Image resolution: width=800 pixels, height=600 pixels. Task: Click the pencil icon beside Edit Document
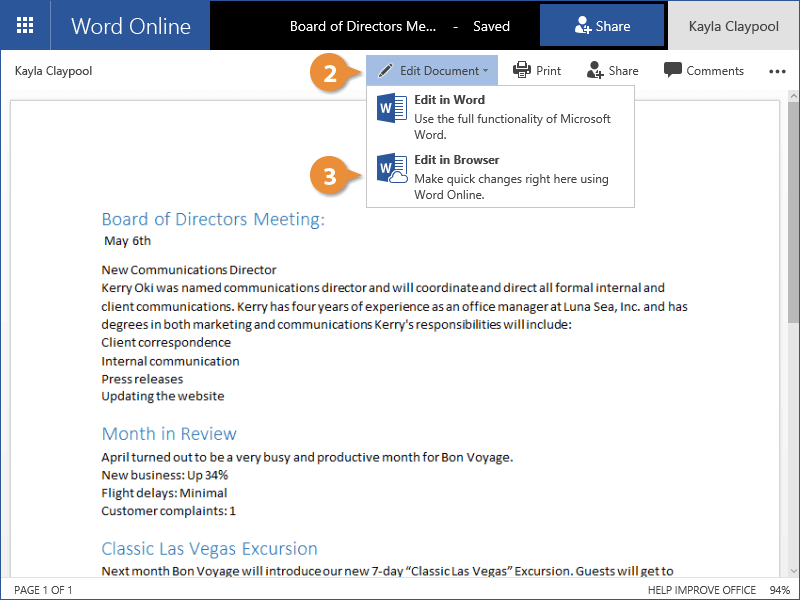pos(385,71)
